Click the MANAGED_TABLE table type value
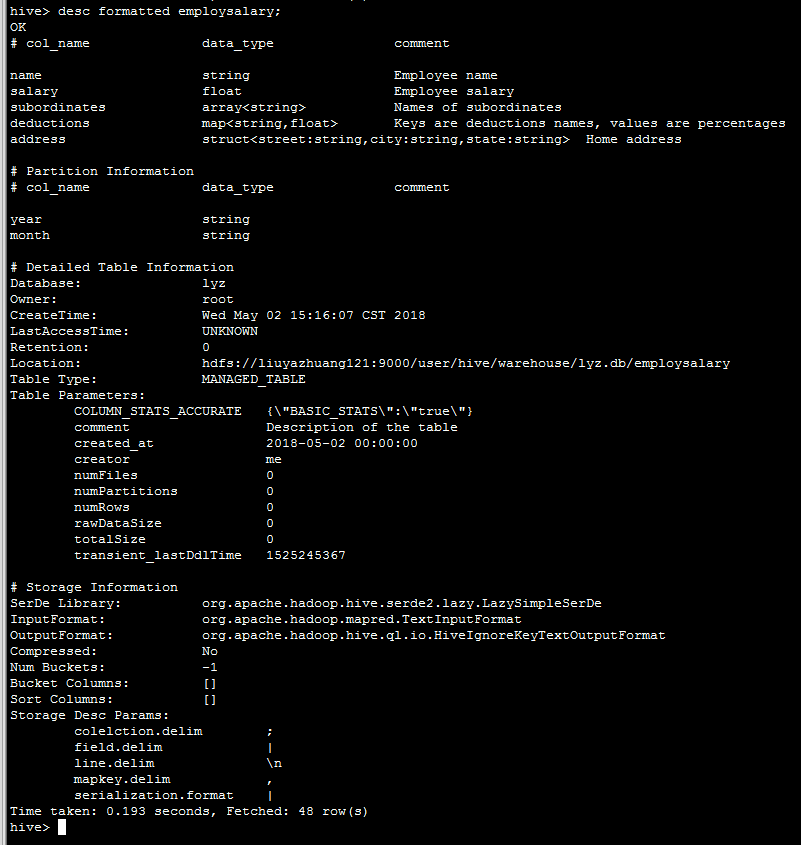This screenshot has width=801, height=845. coord(253,379)
